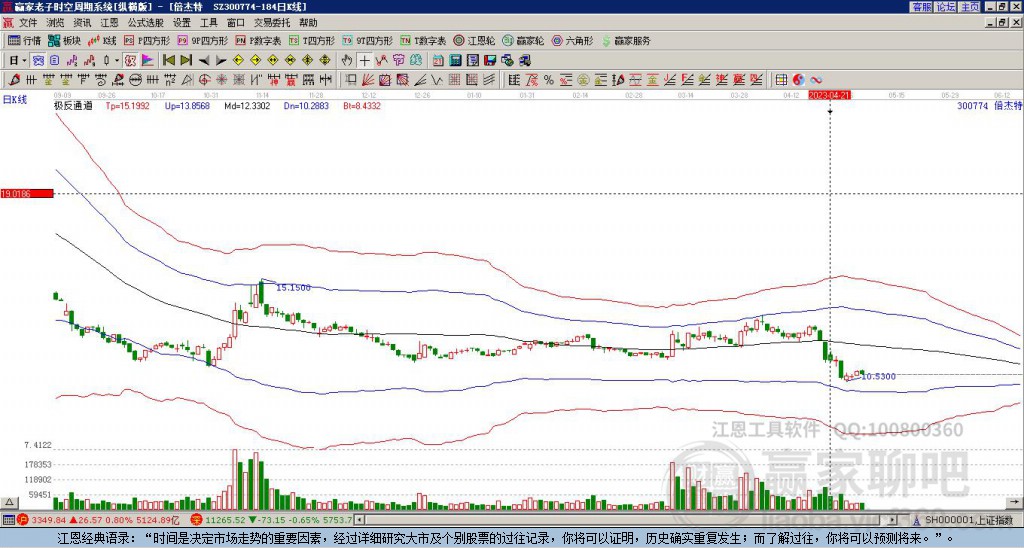Image resolution: width=1024 pixels, height=548 pixels.
Task: Click the horizontal scrollbar right arrow
Action: coord(893,520)
